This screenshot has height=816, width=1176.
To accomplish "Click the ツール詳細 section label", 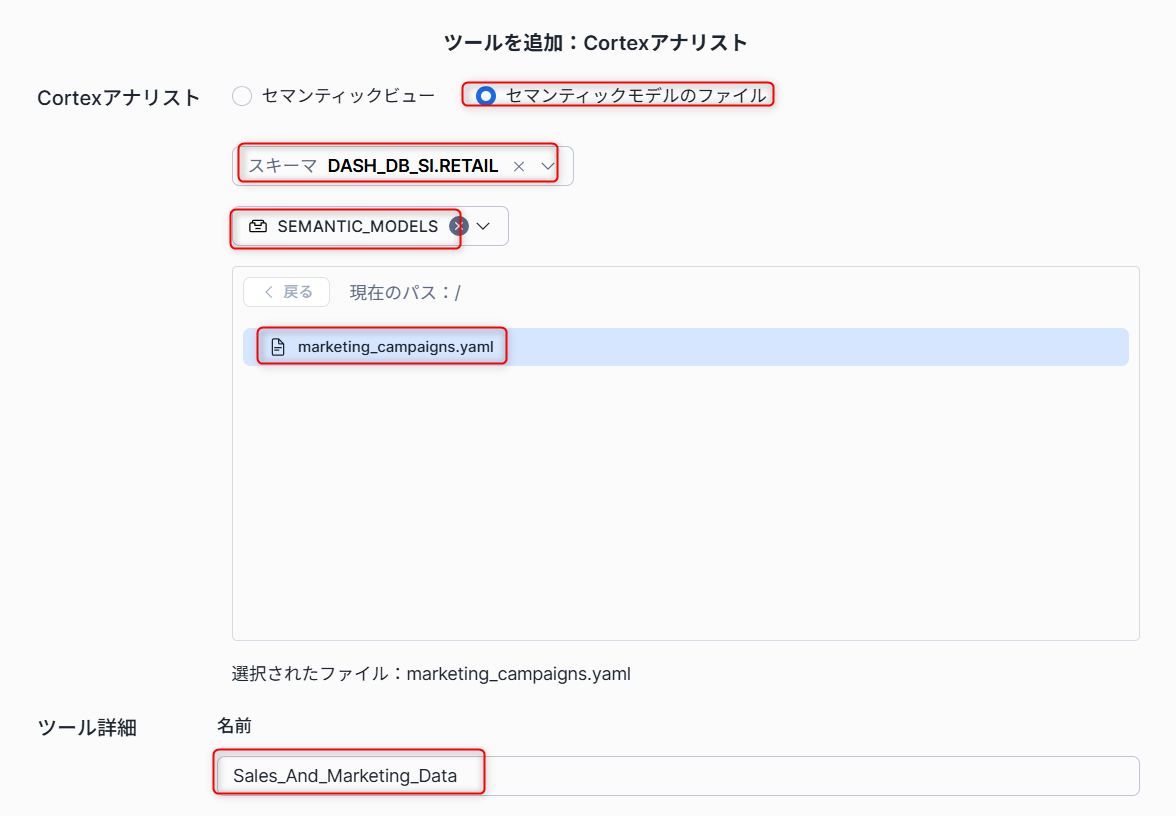I will pyautogui.click(x=86, y=727).
